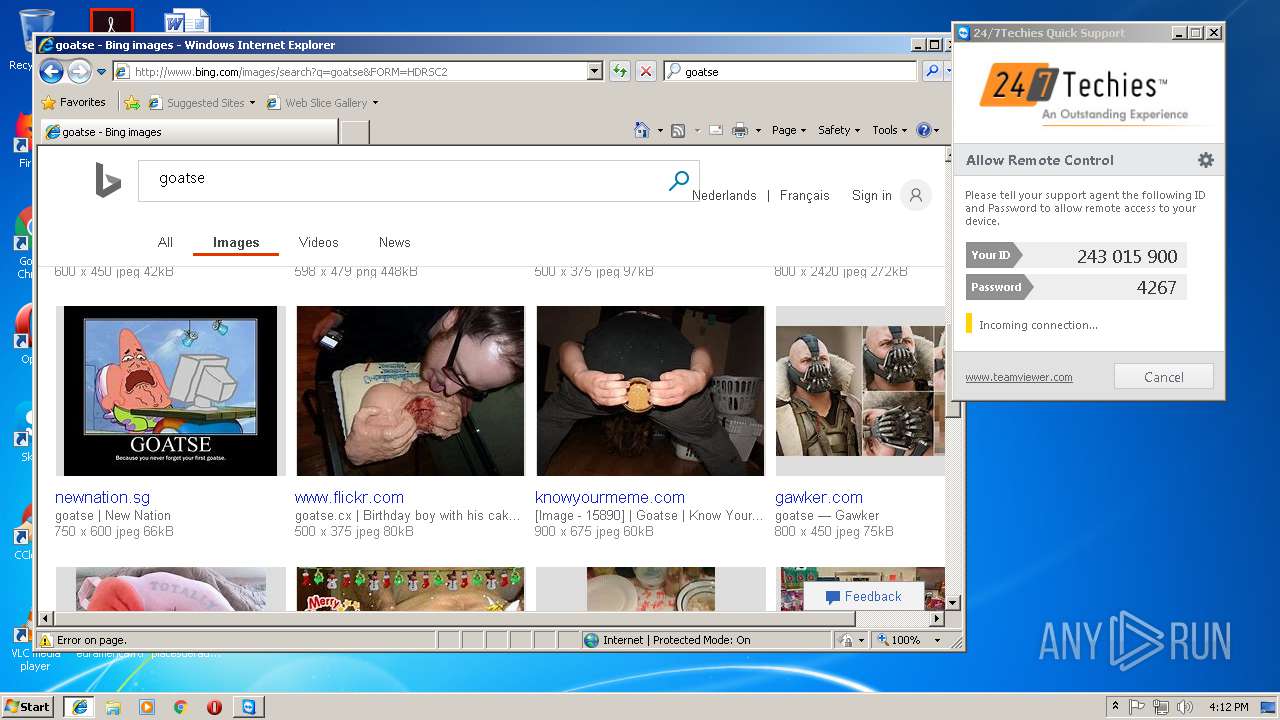The image size is (1280, 720).
Task: Select the goatse - Bing images tab
Action: point(188,132)
